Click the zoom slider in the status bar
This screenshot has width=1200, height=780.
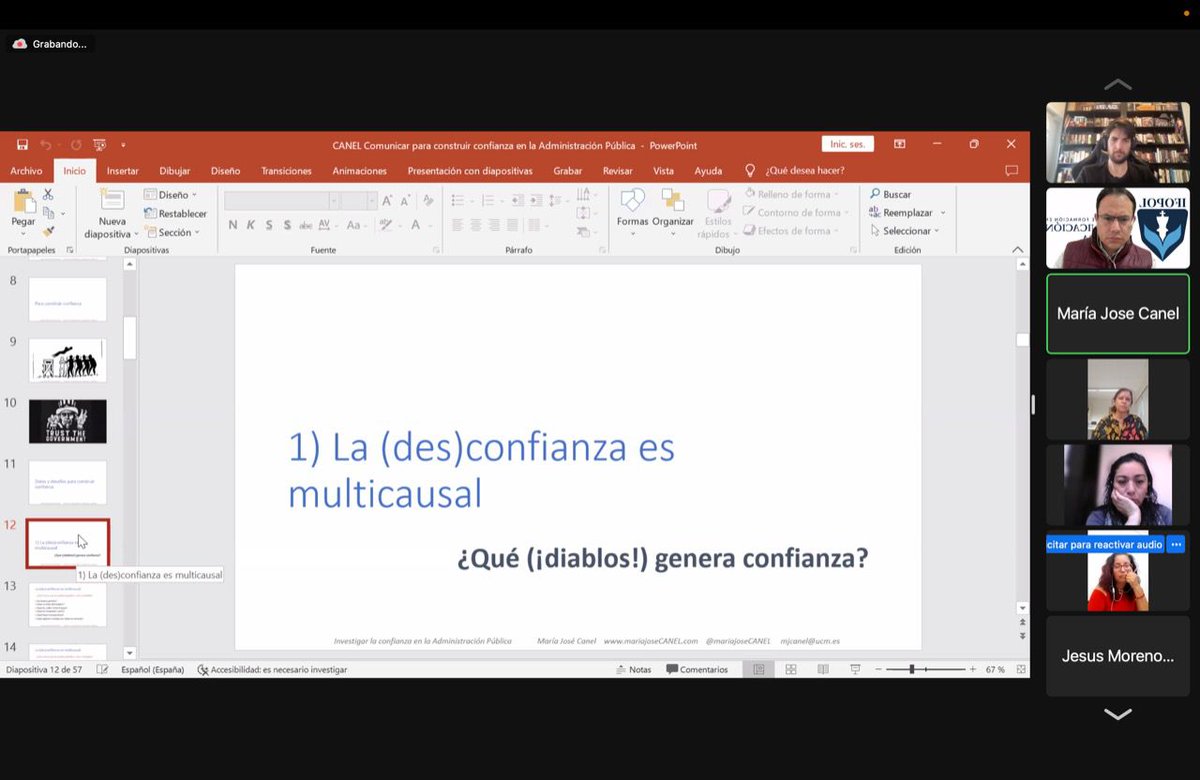point(925,669)
